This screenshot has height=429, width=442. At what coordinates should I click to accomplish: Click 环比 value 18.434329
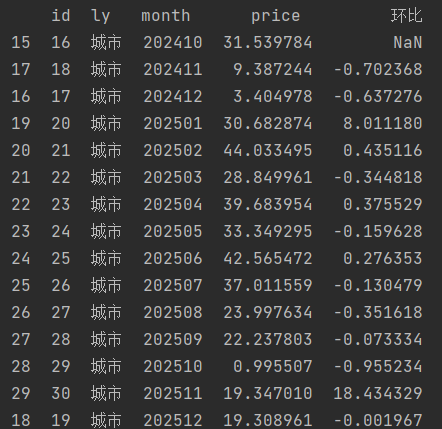pyautogui.click(x=378, y=394)
